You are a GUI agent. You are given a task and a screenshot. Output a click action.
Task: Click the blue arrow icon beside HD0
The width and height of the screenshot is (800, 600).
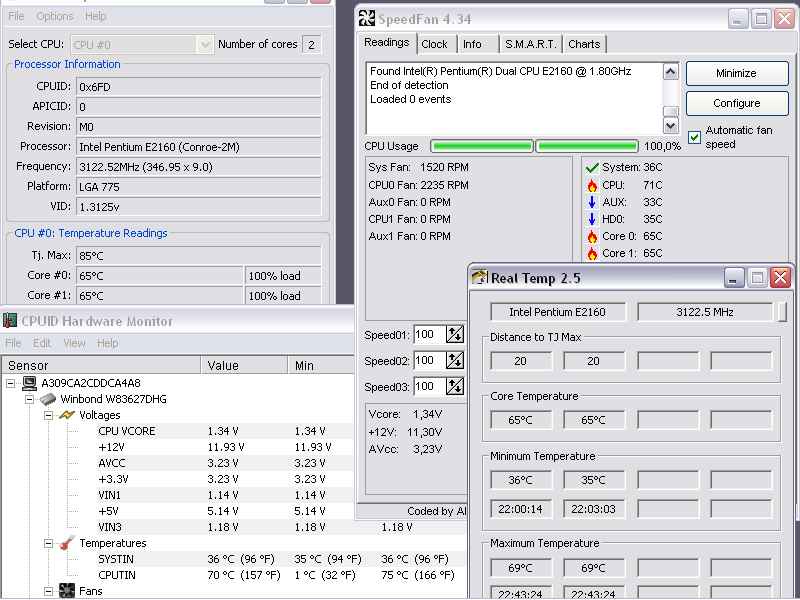pos(592,219)
